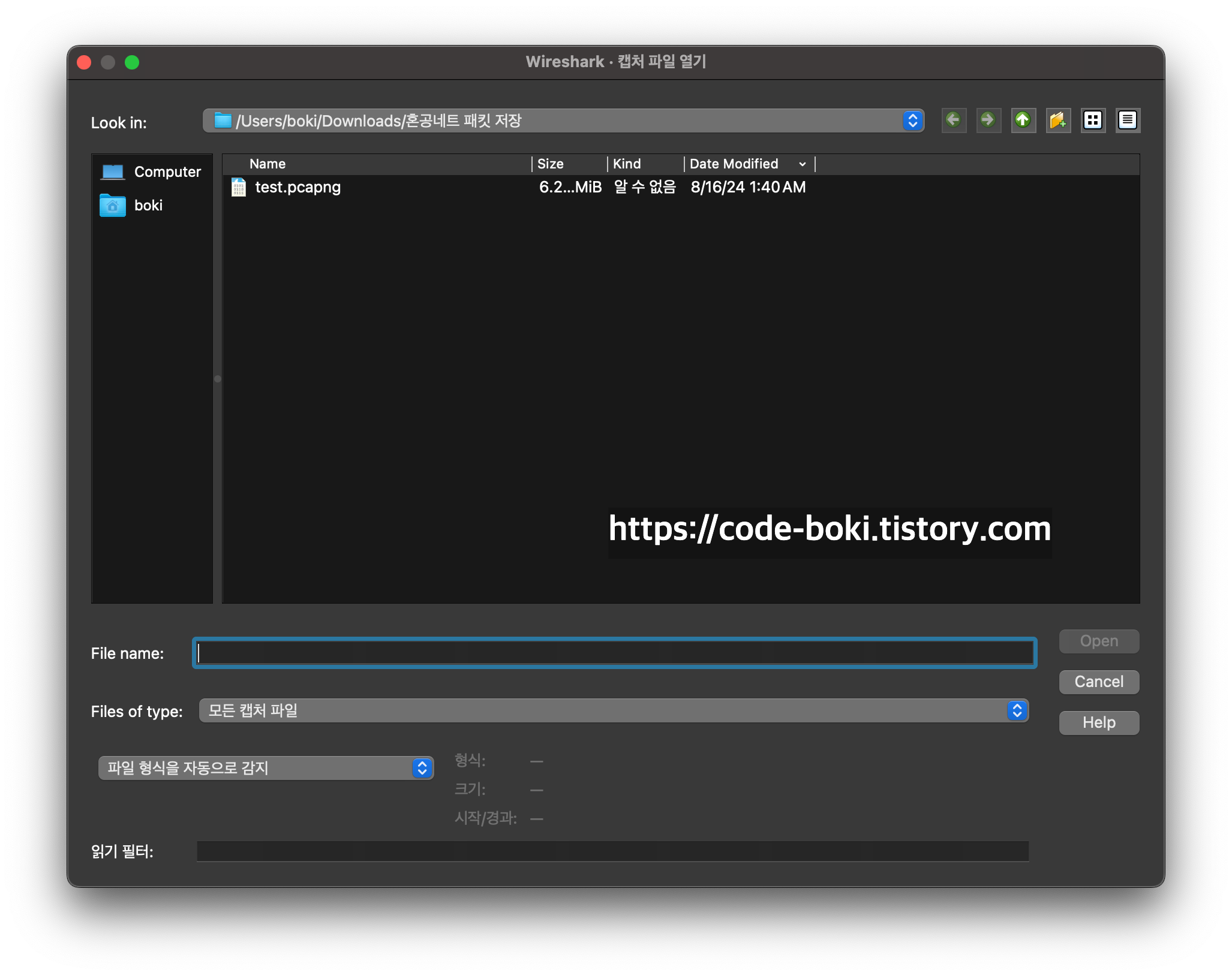This screenshot has width=1232, height=976.
Task: Click the 읽기 필터 input field
Action: coord(612,851)
